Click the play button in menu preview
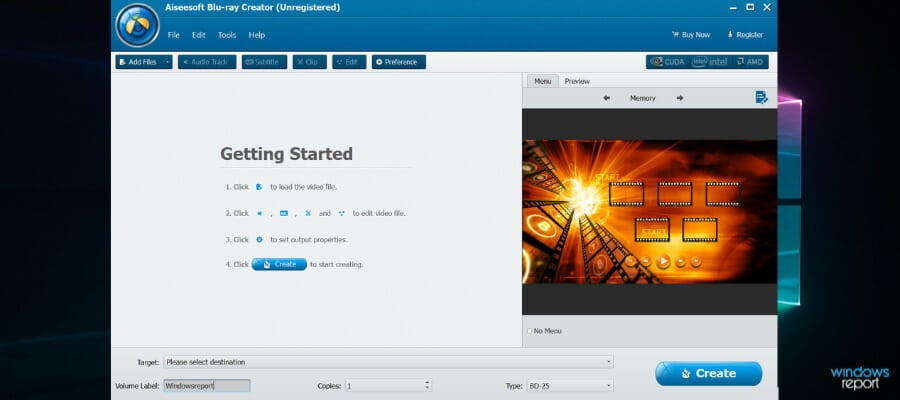Screen dimensions: 900x400 pyautogui.click(x=663, y=262)
